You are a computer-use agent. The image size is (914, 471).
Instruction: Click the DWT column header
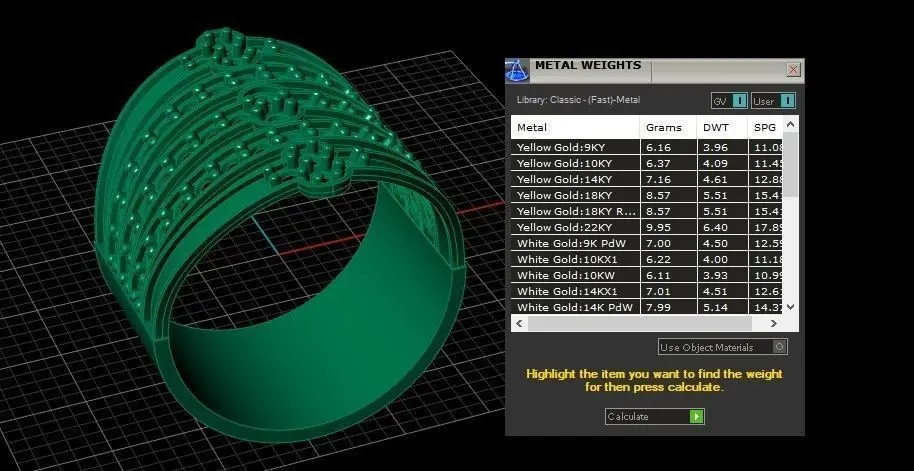point(722,127)
